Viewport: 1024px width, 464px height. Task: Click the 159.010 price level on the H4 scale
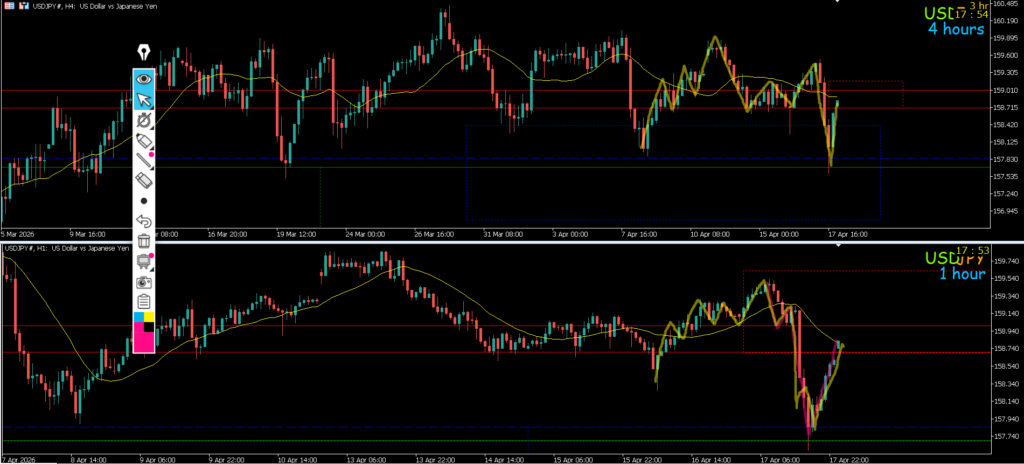pos(1005,90)
